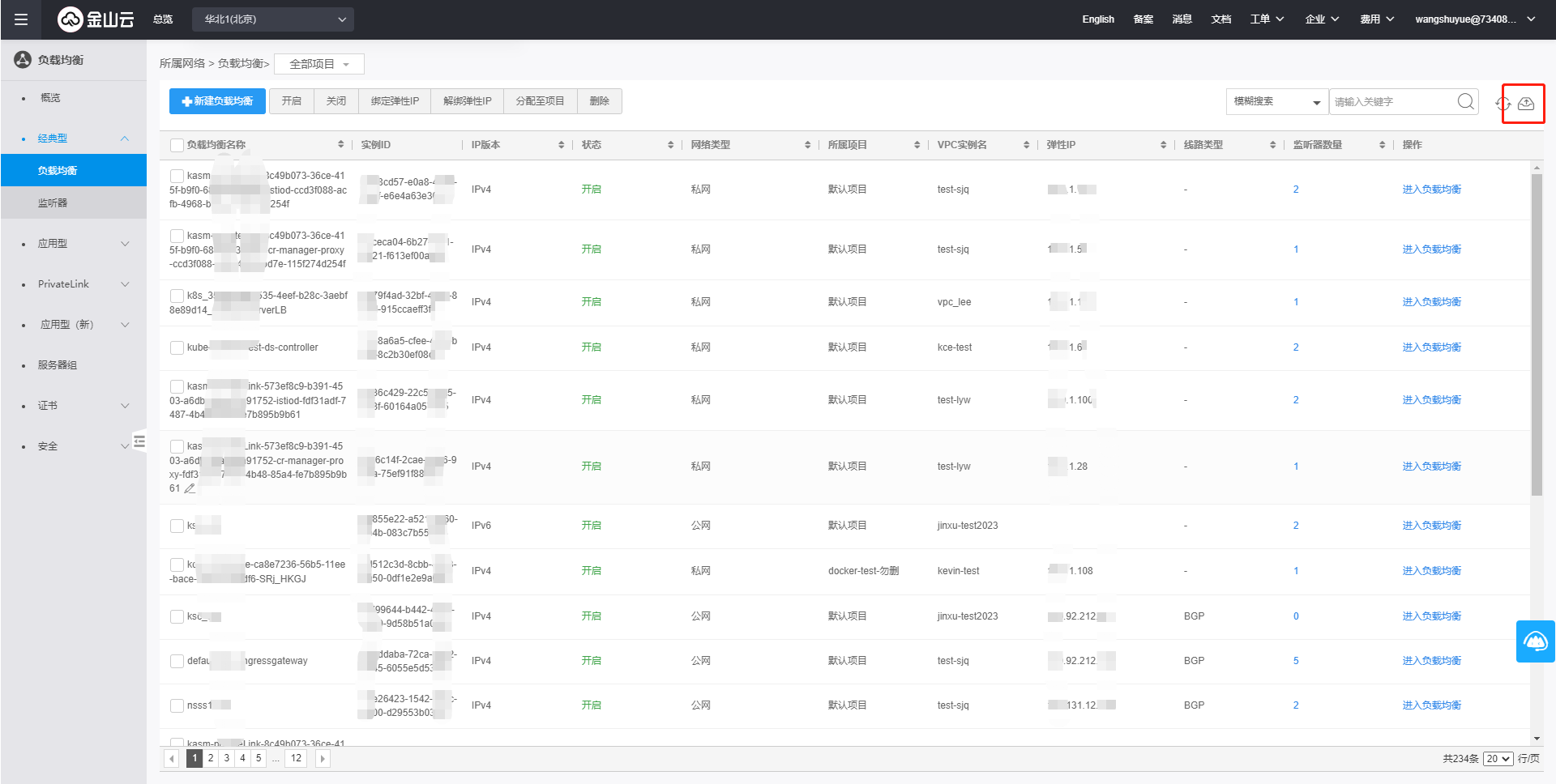Check the kube ds-controller row checkbox
The width and height of the screenshot is (1556, 784).
pyautogui.click(x=177, y=347)
